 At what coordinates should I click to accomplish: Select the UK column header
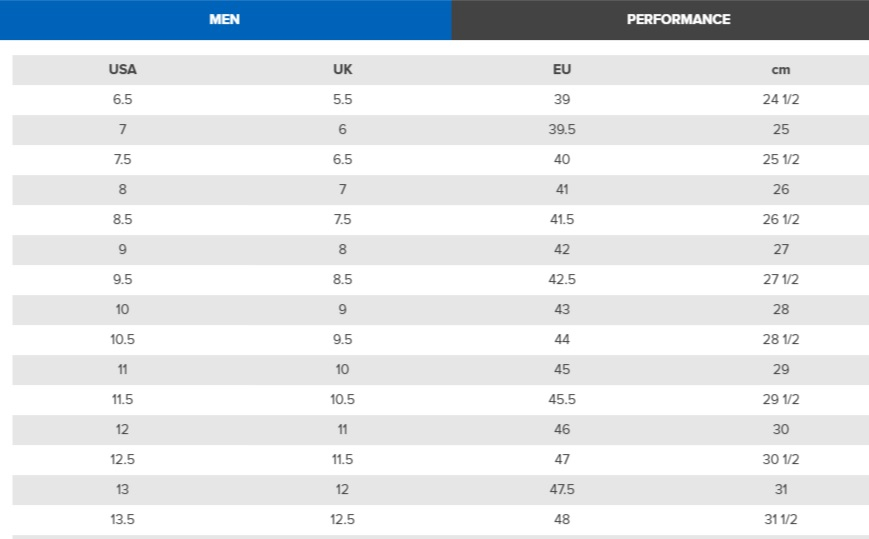[343, 70]
